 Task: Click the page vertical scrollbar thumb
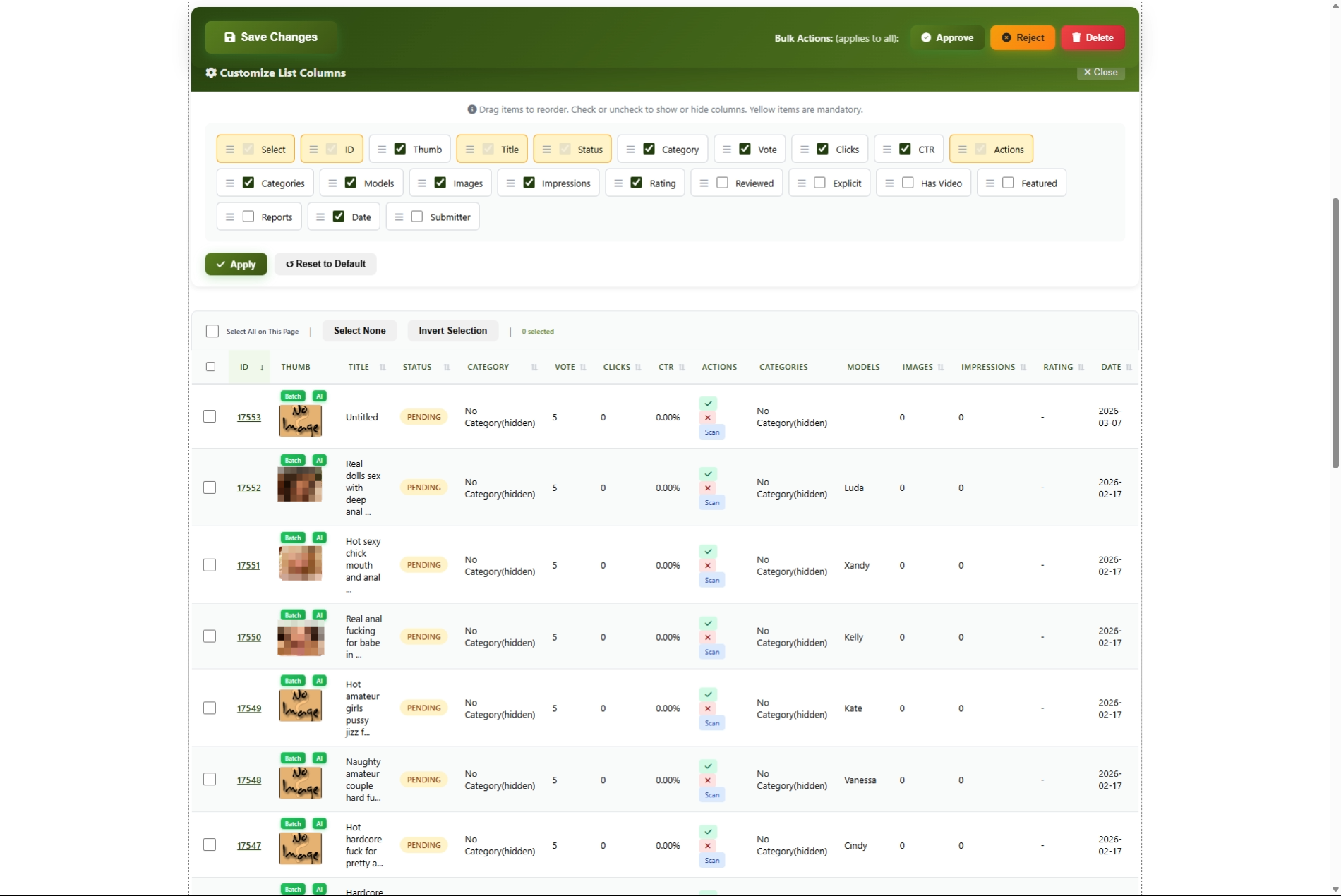1335,332
